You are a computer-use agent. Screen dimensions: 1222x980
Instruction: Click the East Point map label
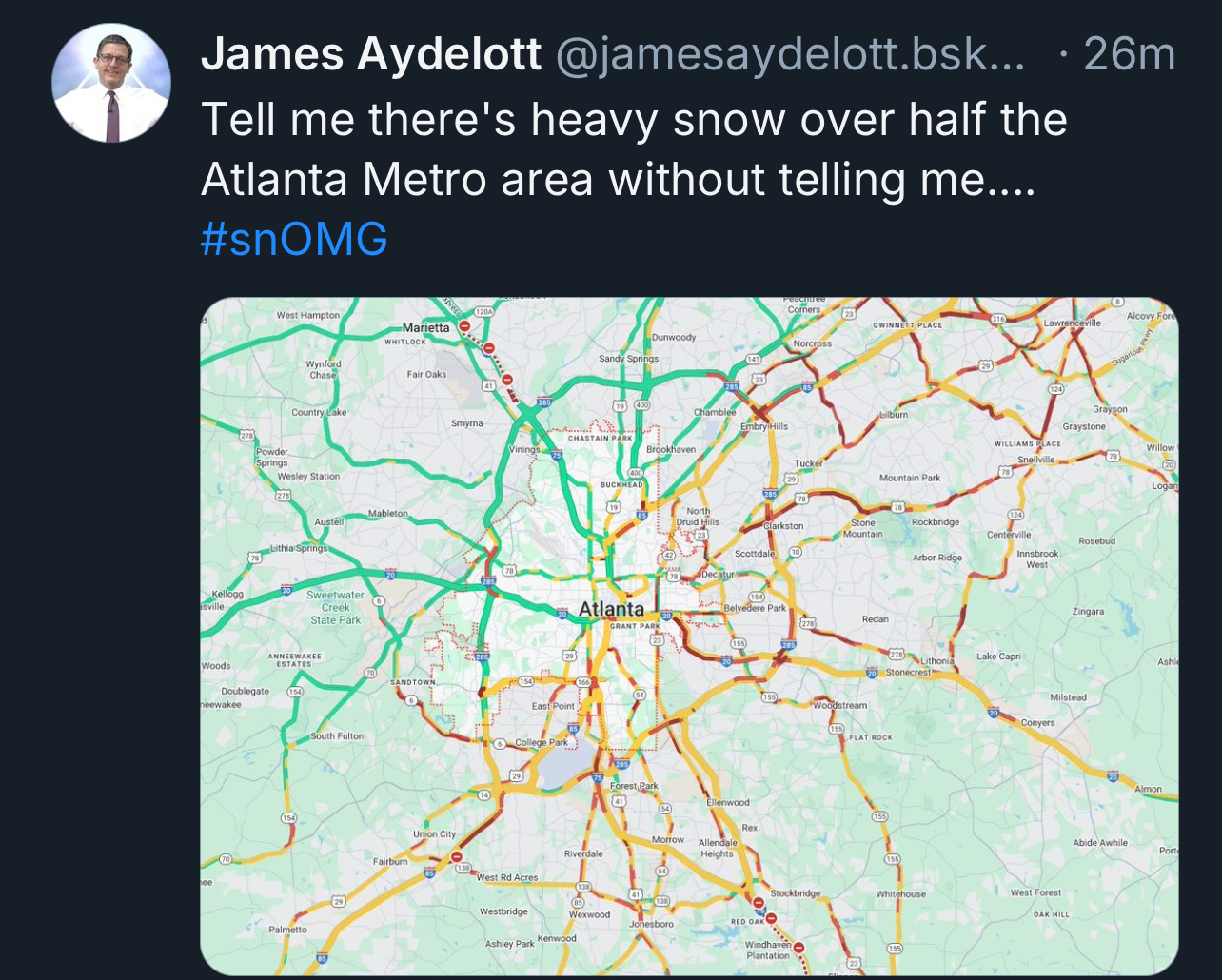553,706
